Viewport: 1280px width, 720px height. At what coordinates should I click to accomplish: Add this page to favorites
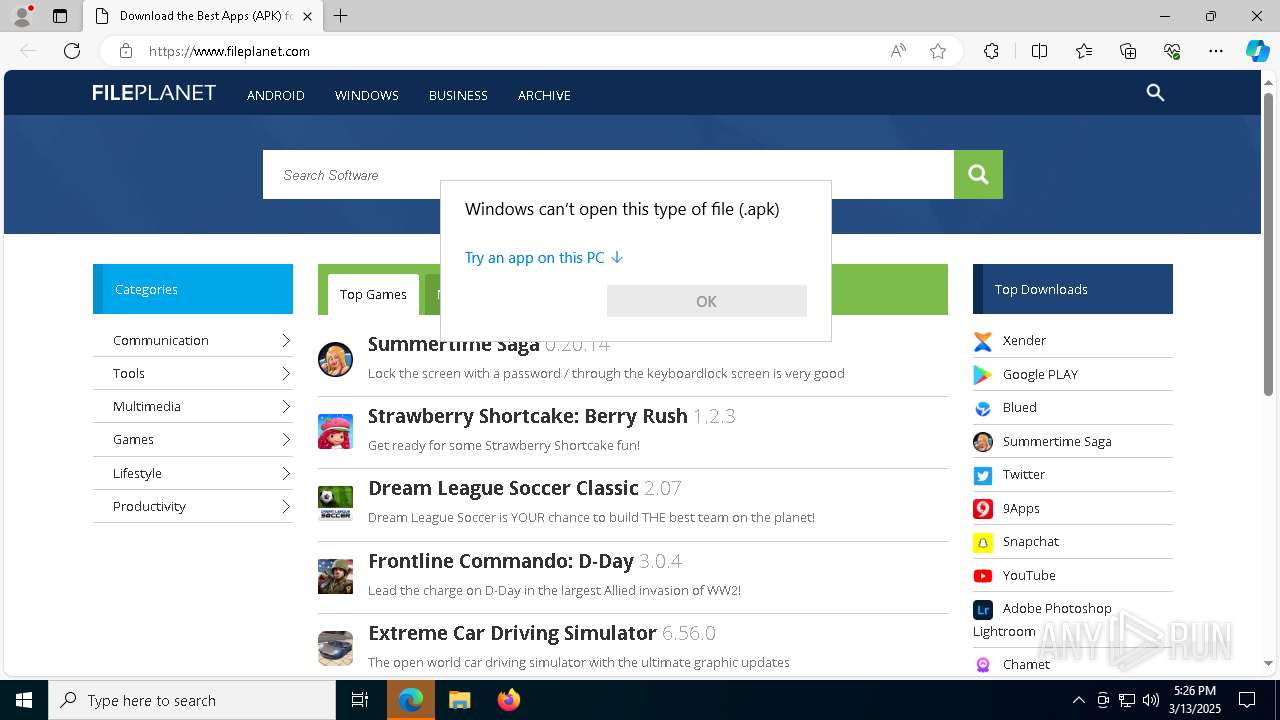pos(938,51)
